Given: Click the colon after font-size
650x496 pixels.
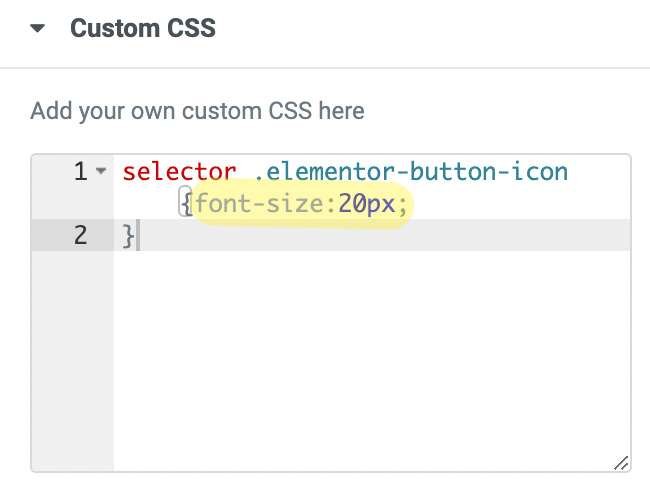Looking at the screenshot, I should click(331, 205).
